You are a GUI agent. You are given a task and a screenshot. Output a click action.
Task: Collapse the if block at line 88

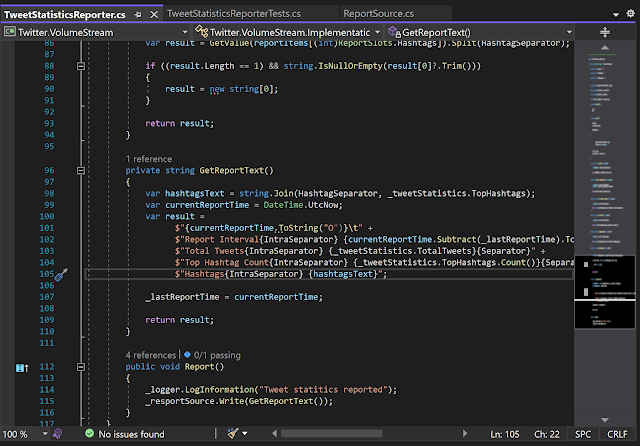click(81, 66)
